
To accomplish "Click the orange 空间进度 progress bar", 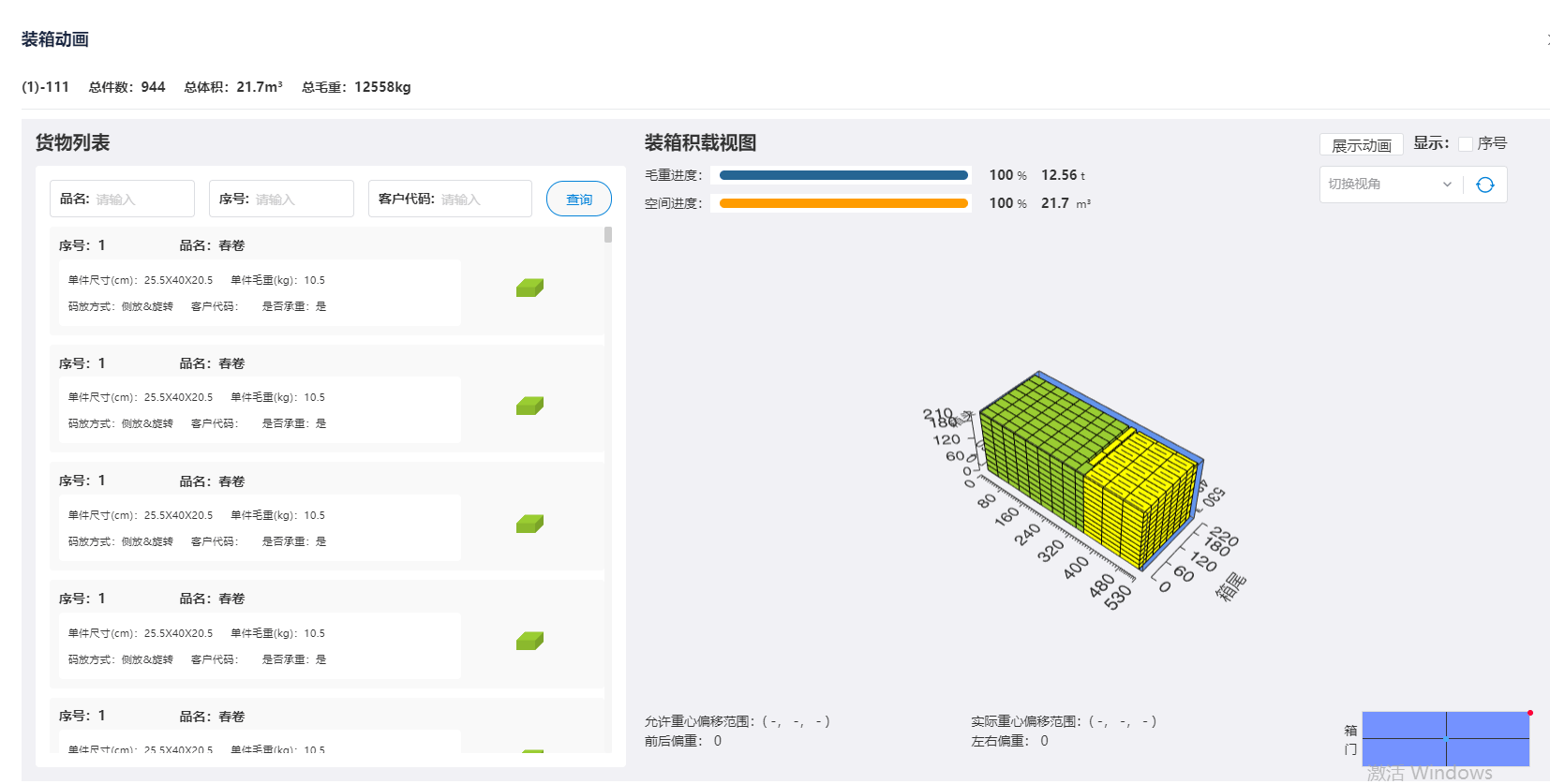I will pos(842,203).
